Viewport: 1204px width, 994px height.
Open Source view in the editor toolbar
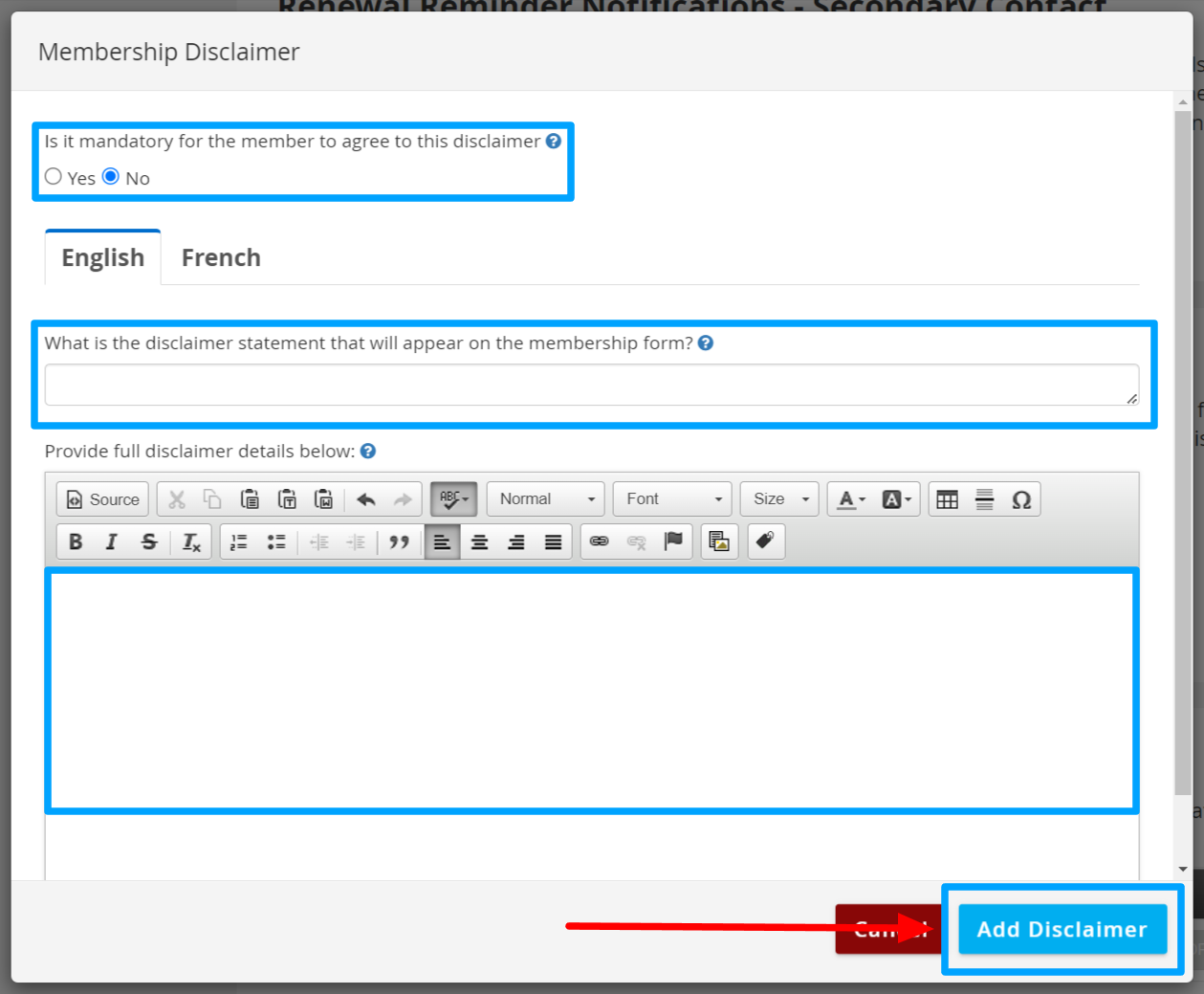click(x=102, y=499)
